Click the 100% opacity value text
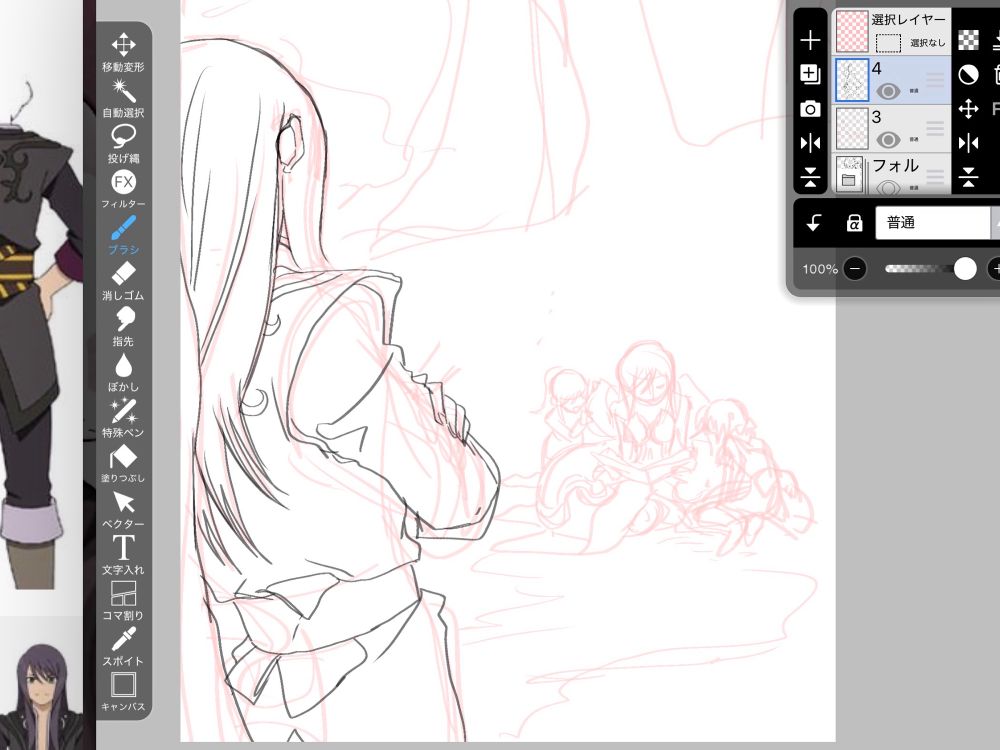The width and height of the screenshot is (1000, 750). pyautogui.click(x=820, y=269)
